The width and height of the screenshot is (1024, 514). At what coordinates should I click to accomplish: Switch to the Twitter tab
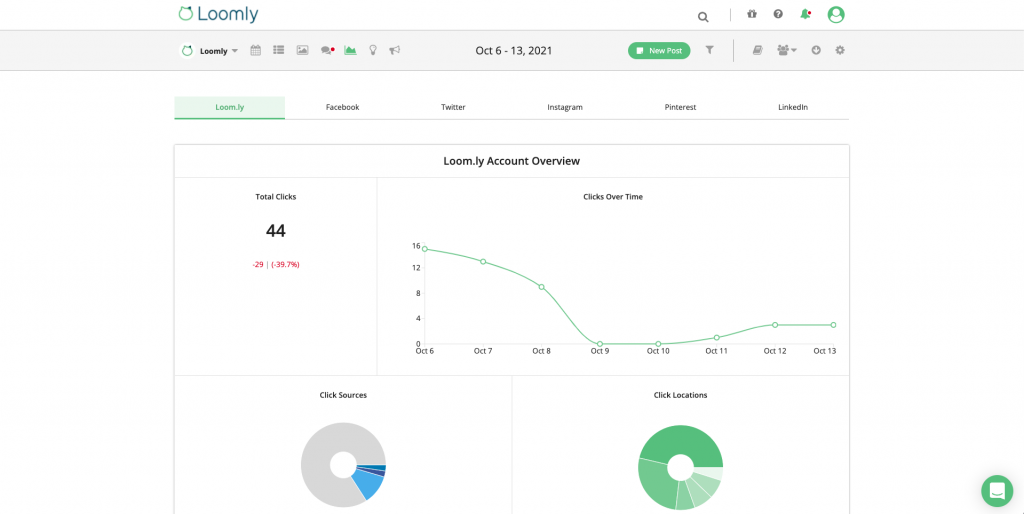tap(453, 108)
